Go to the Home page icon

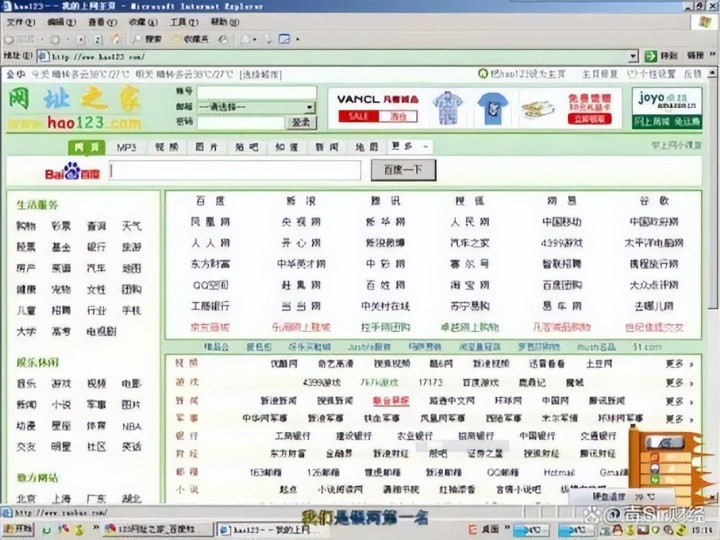tap(115, 39)
